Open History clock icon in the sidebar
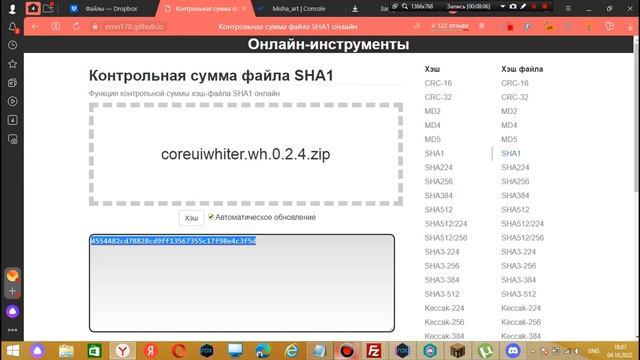This screenshot has width=640, height=360. coord(12,45)
